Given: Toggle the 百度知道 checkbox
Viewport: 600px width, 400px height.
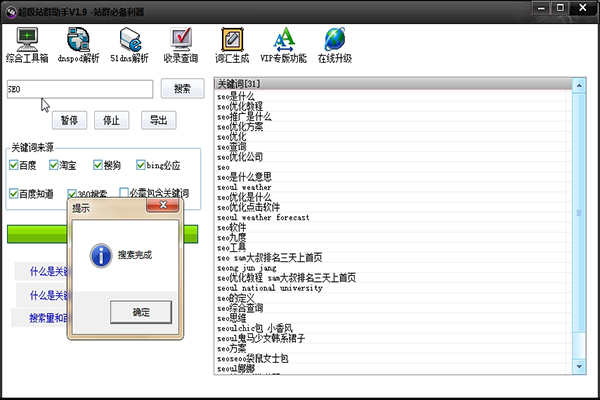Looking at the screenshot, I should (x=14, y=194).
